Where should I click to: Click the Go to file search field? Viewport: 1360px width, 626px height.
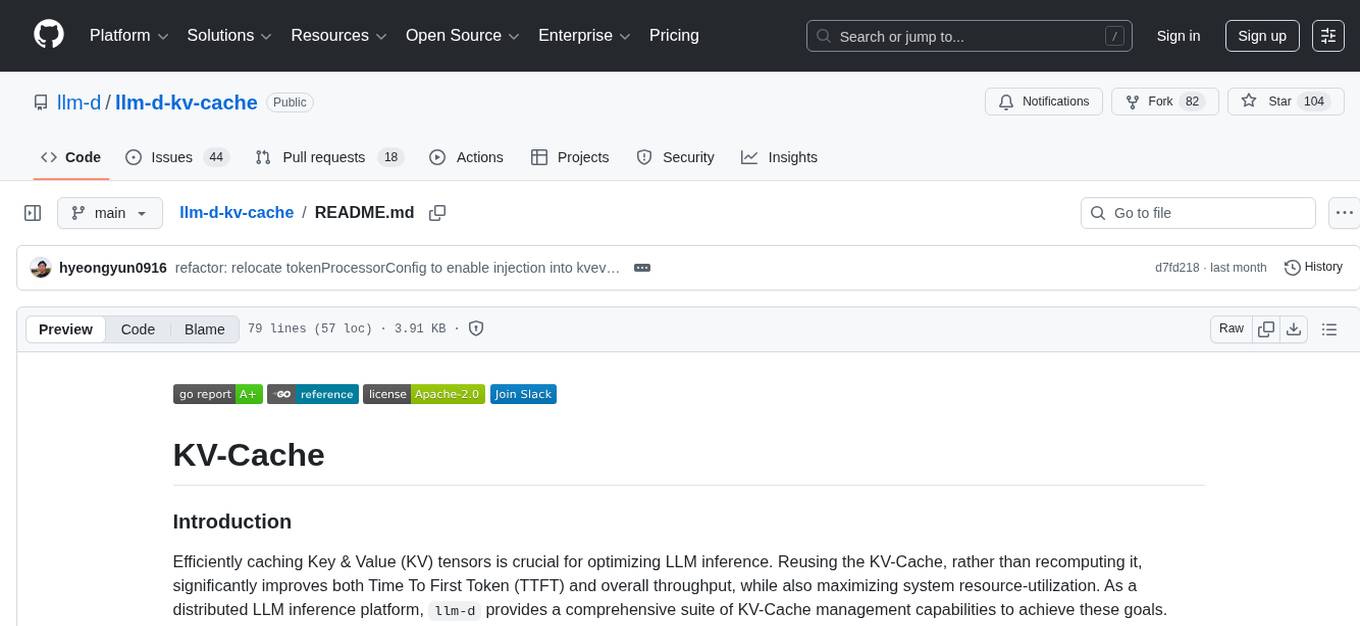[1197, 212]
